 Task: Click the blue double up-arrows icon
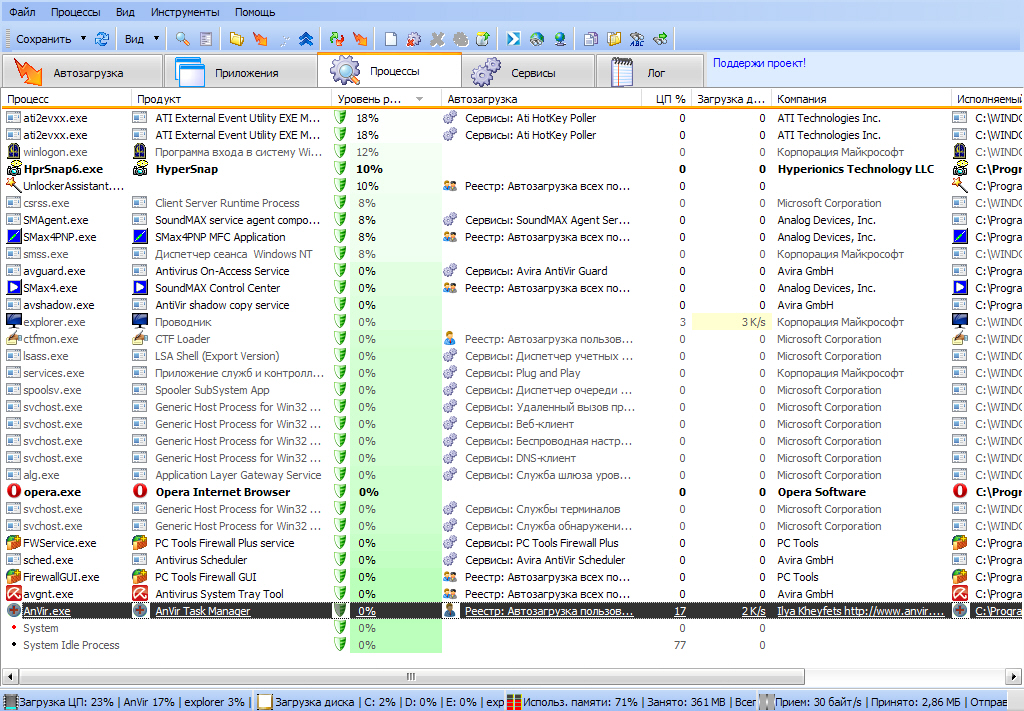click(x=306, y=39)
